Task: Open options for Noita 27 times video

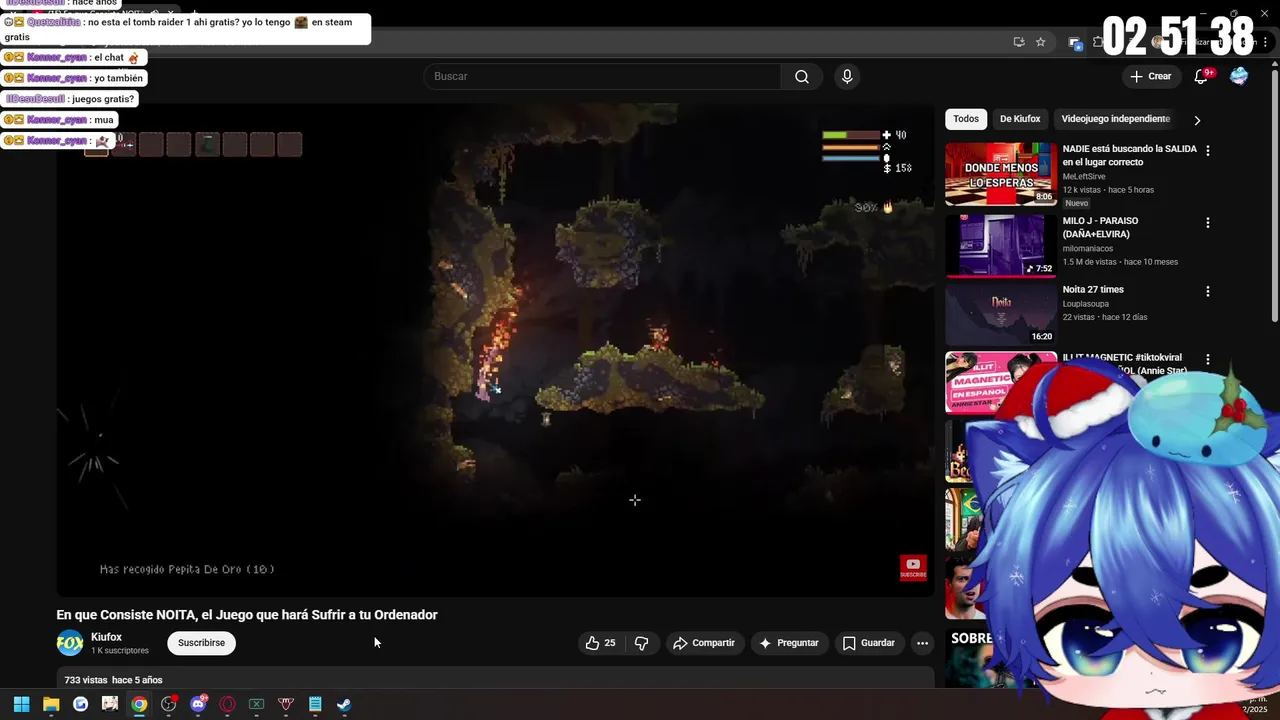Action: point(1207,291)
